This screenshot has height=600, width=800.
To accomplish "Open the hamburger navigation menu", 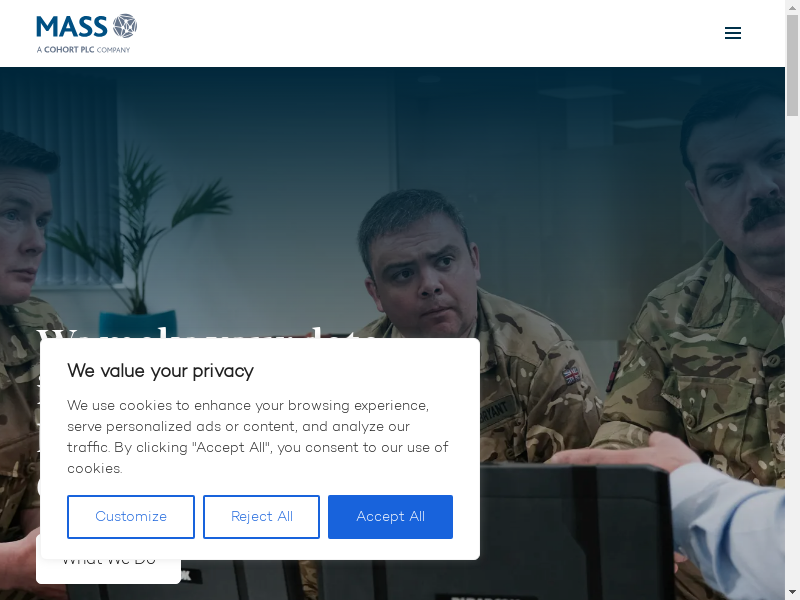I will (x=733, y=33).
